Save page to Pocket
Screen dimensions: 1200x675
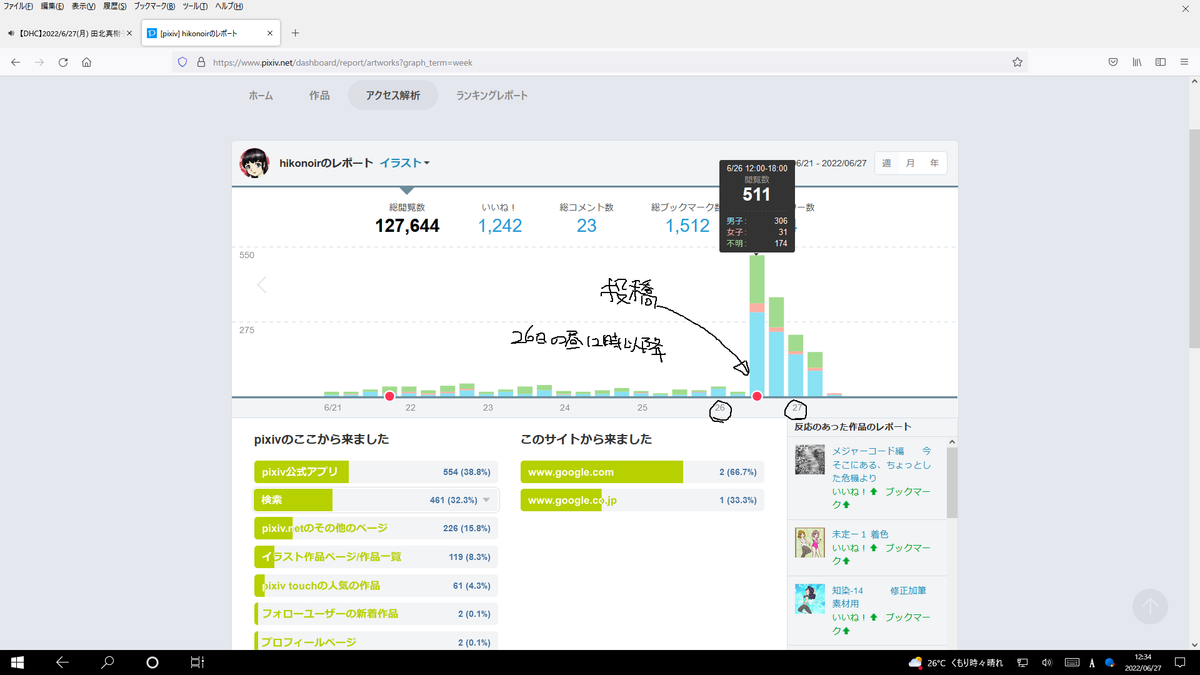1113,62
